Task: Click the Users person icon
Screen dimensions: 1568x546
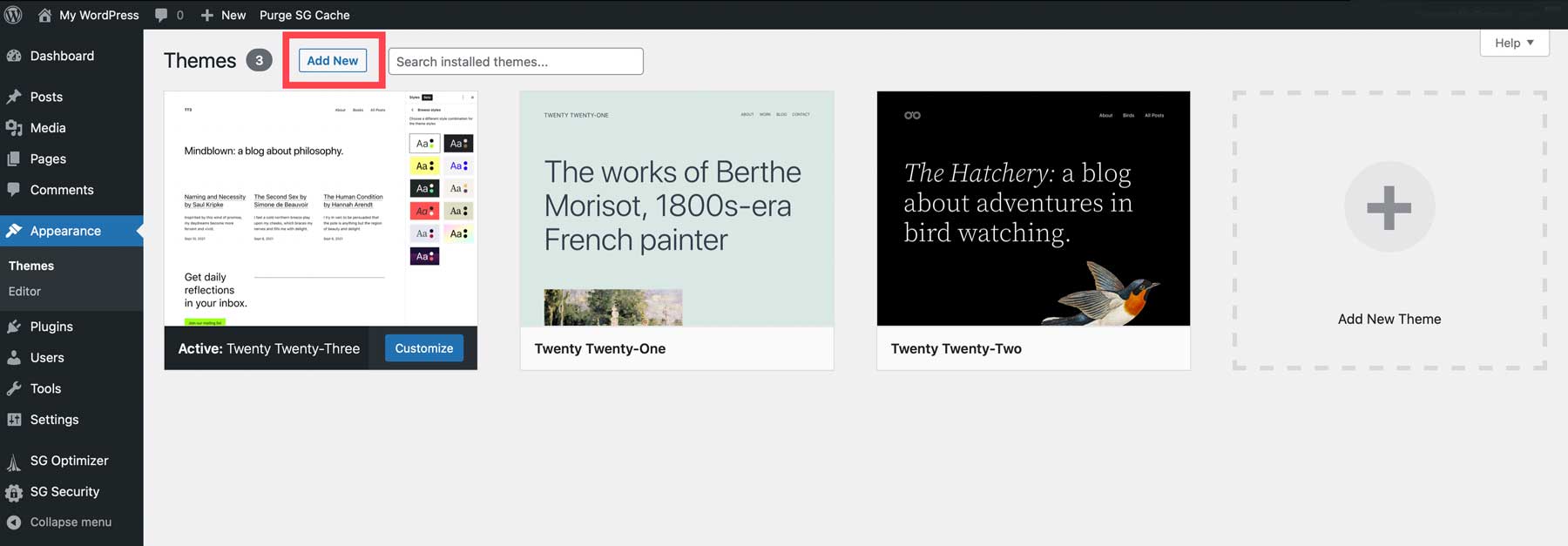Action: [x=14, y=358]
